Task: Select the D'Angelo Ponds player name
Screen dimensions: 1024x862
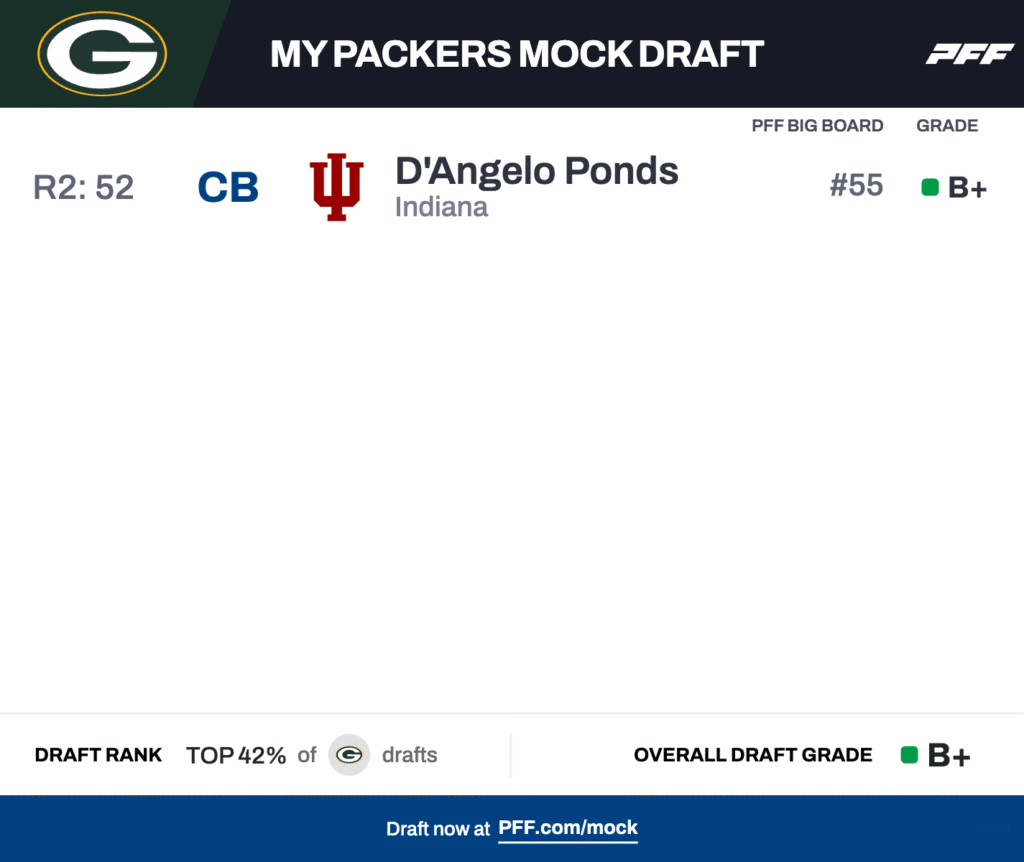Action: (x=536, y=171)
